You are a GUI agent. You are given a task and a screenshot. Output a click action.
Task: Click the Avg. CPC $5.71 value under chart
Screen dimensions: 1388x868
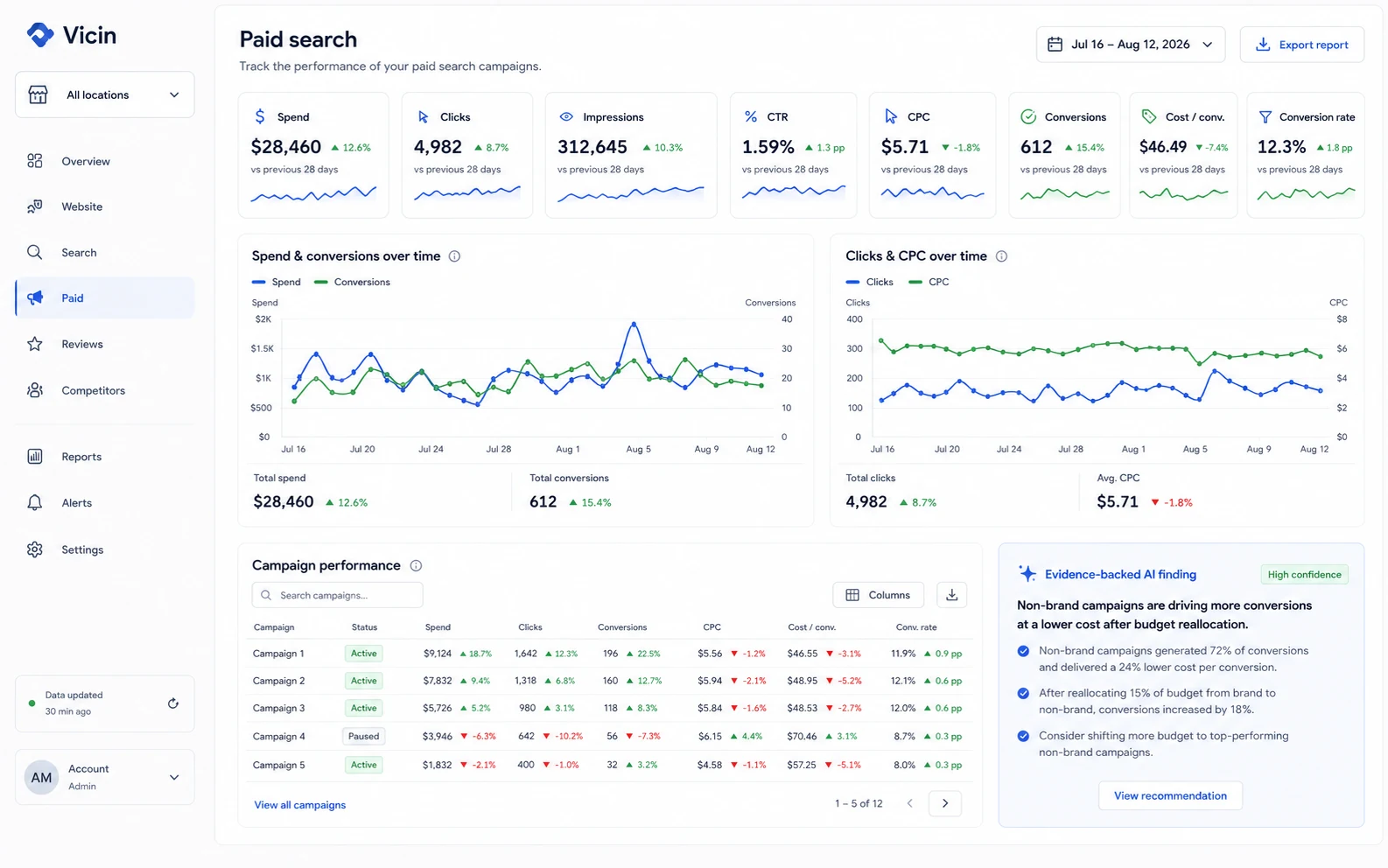click(1118, 501)
